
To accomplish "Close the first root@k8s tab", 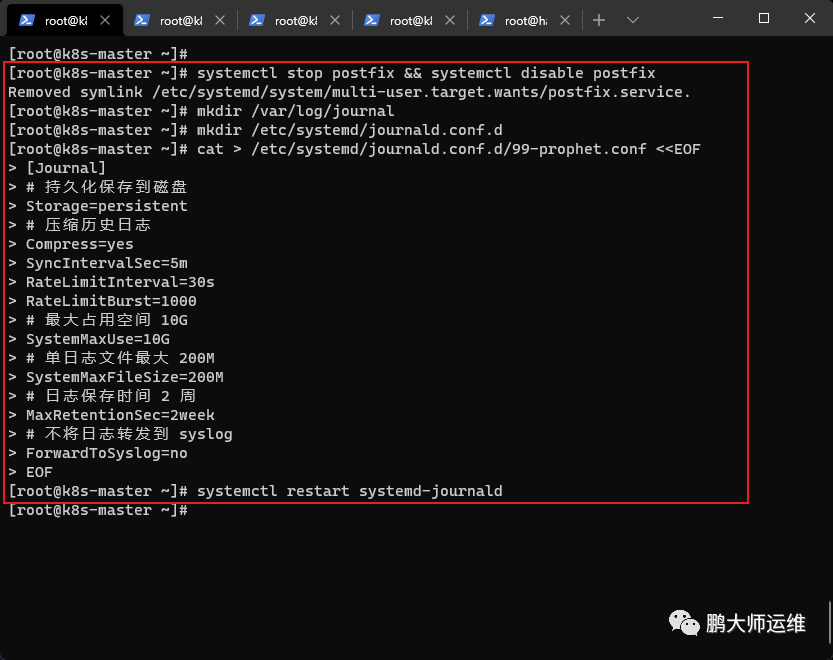I will pos(105,20).
